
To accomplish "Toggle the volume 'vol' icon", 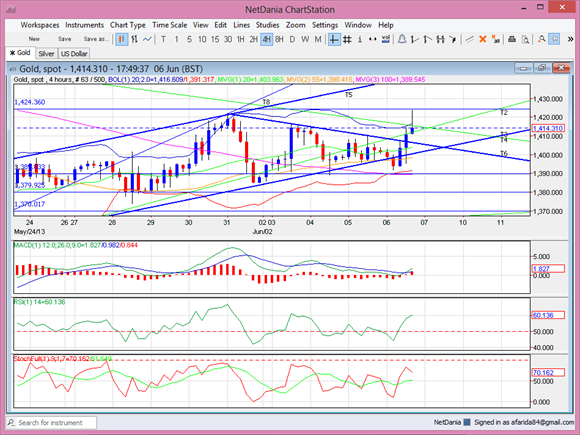I will (385, 39).
